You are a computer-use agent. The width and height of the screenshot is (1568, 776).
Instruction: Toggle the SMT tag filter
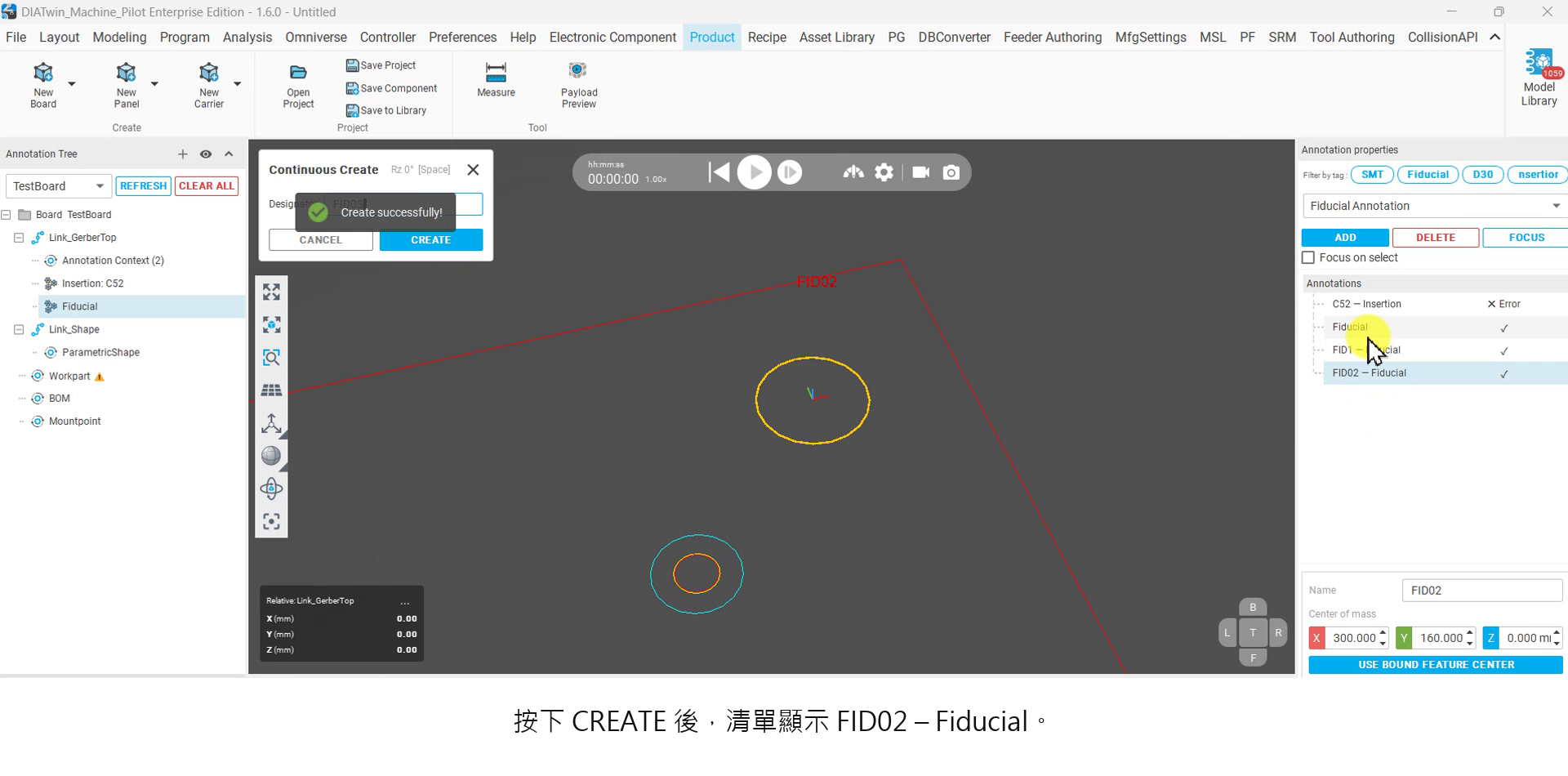[1372, 175]
